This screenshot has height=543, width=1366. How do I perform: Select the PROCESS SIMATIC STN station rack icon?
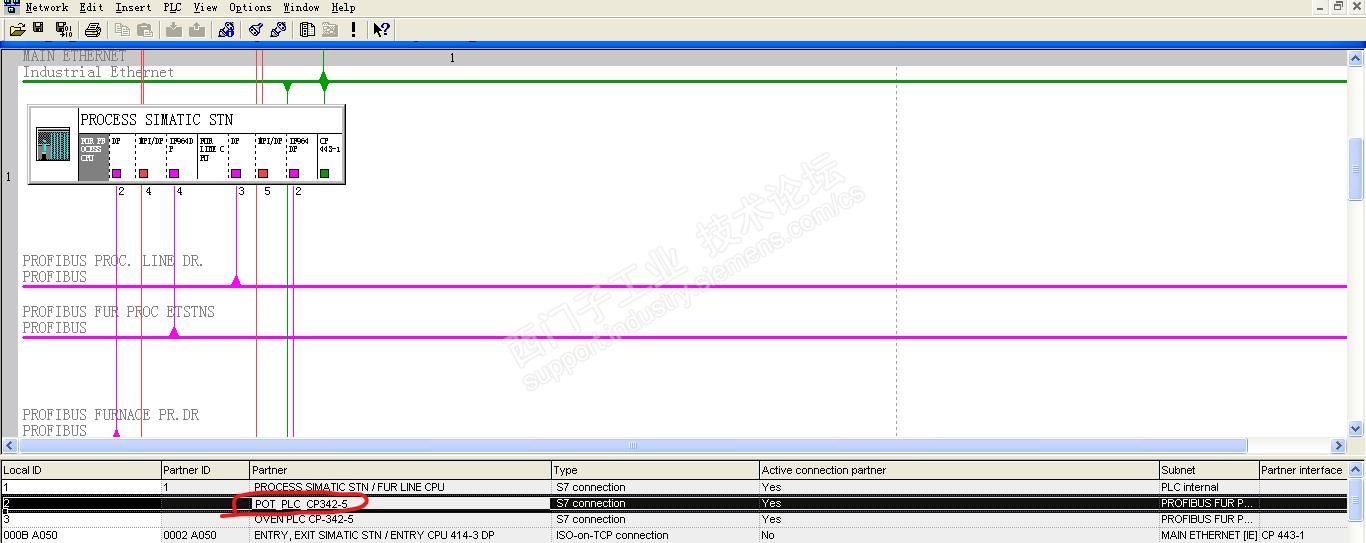point(54,144)
